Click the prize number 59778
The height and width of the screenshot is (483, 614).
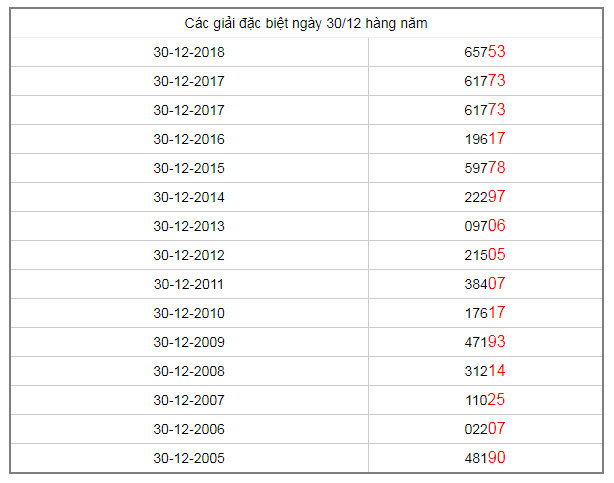(x=485, y=168)
